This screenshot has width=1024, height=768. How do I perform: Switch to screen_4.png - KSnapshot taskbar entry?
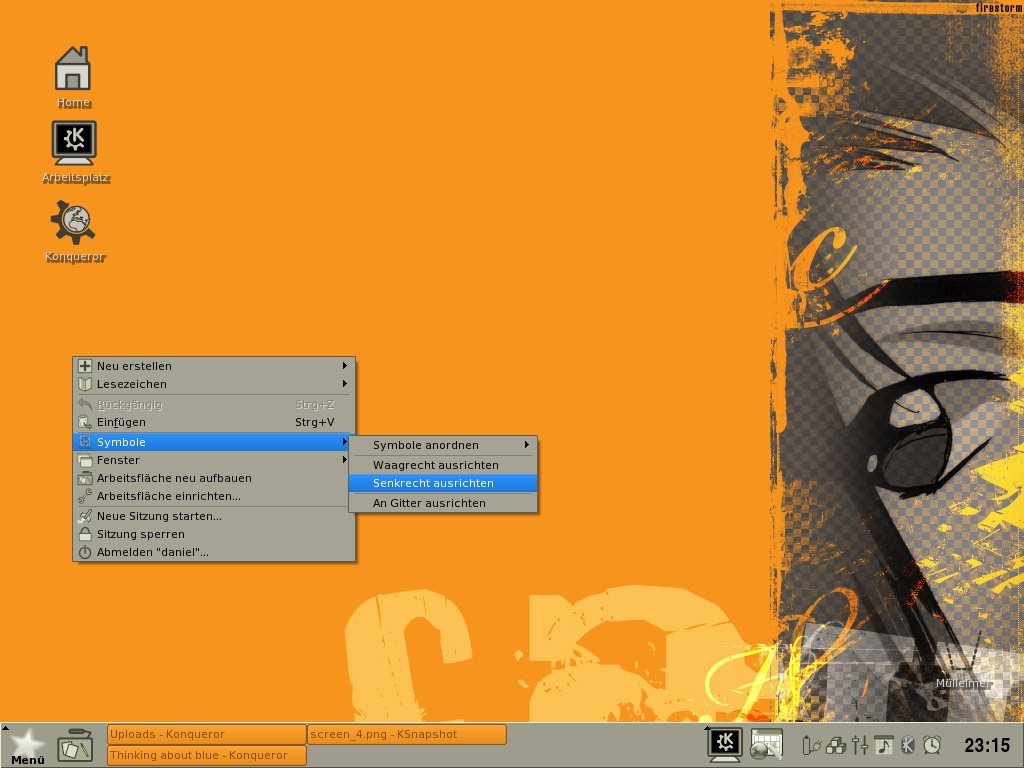[x=407, y=734]
